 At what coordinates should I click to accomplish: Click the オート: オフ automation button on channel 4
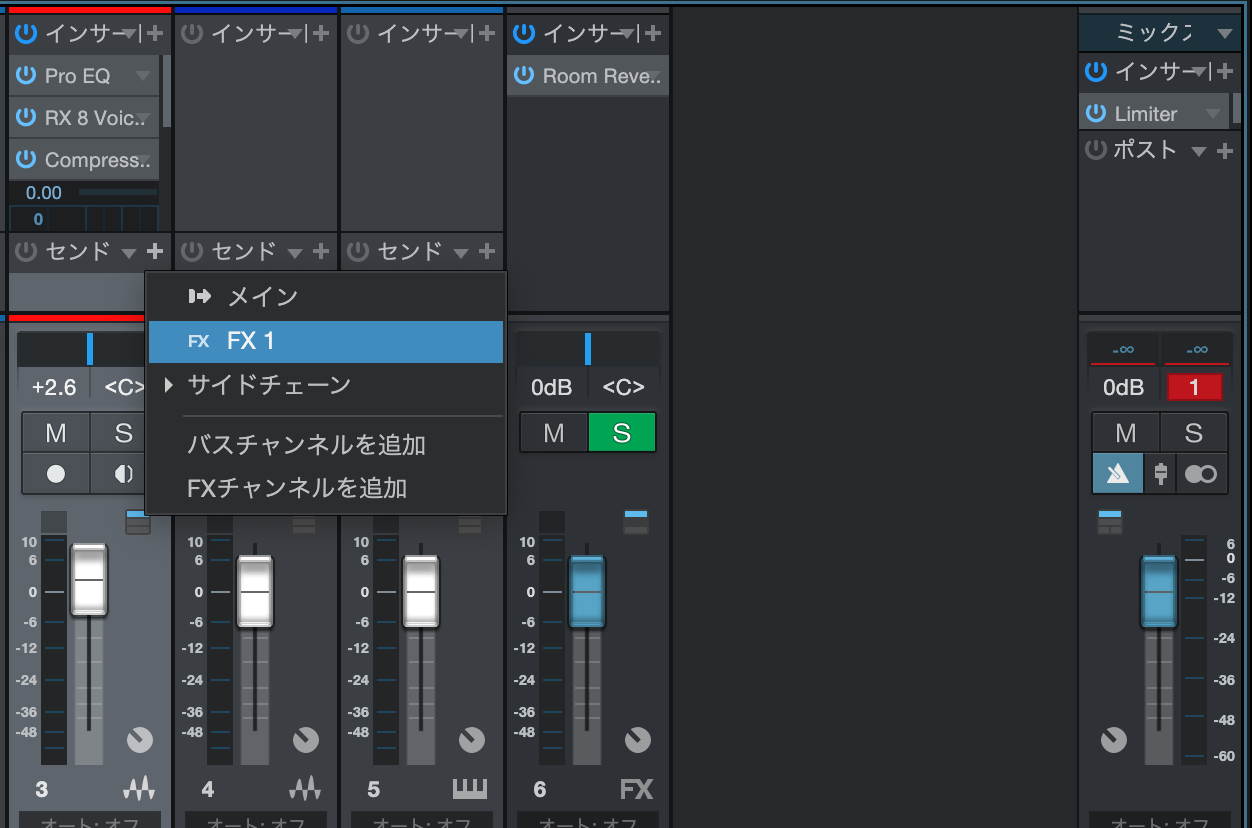pyautogui.click(x=255, y=821)
